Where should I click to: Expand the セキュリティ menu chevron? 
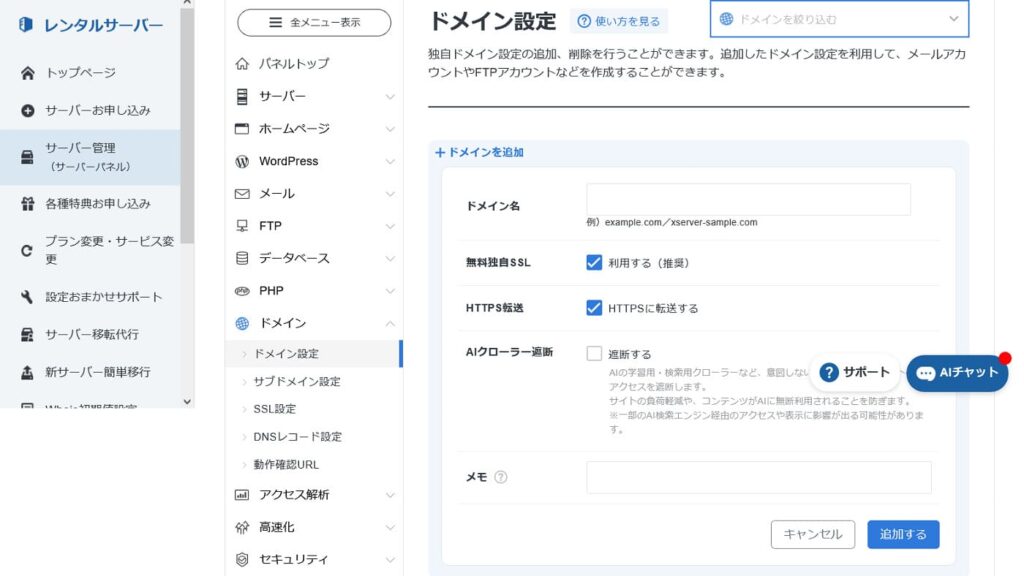[390, 560]
